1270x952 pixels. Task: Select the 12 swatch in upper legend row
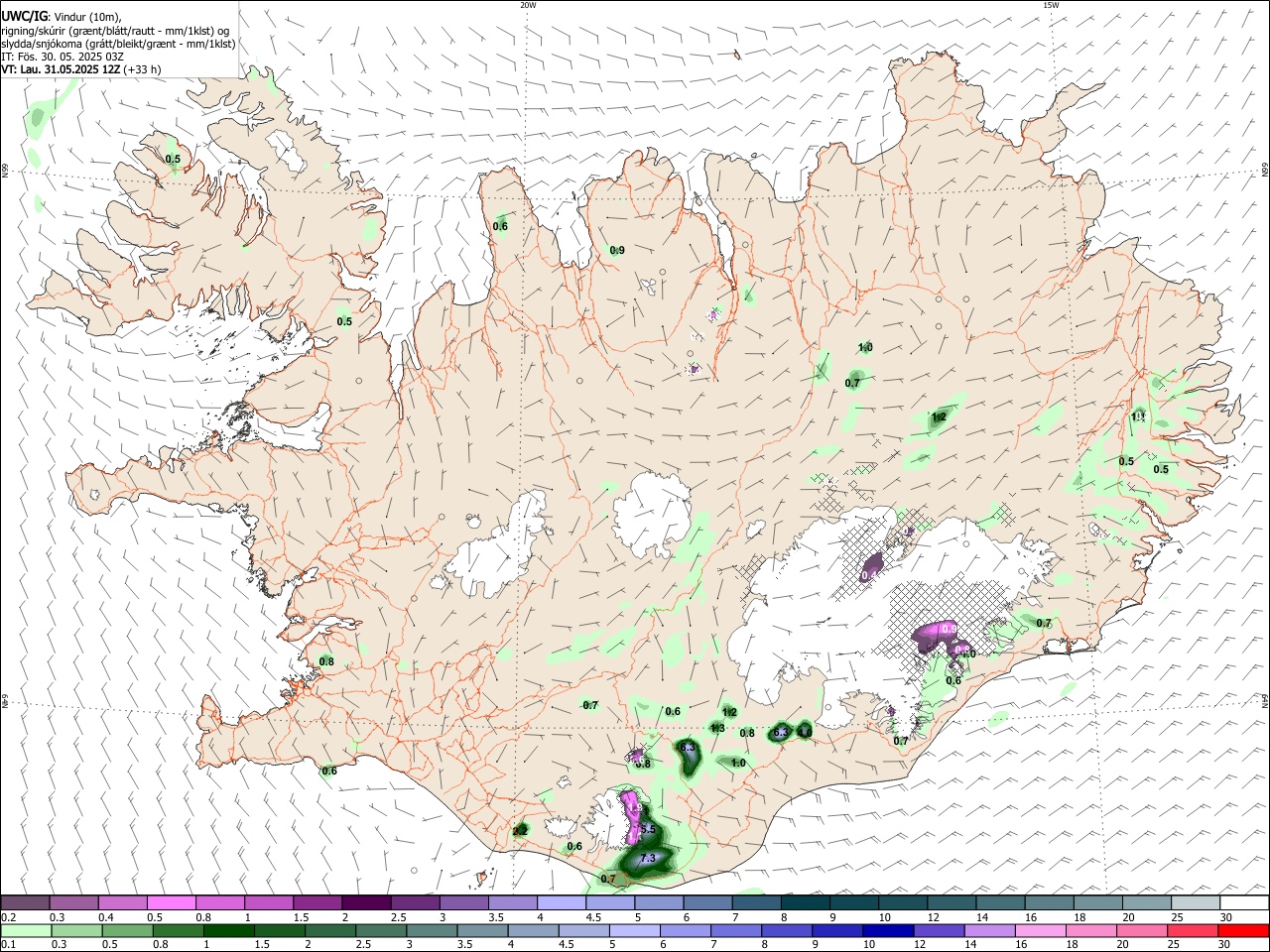952,902
